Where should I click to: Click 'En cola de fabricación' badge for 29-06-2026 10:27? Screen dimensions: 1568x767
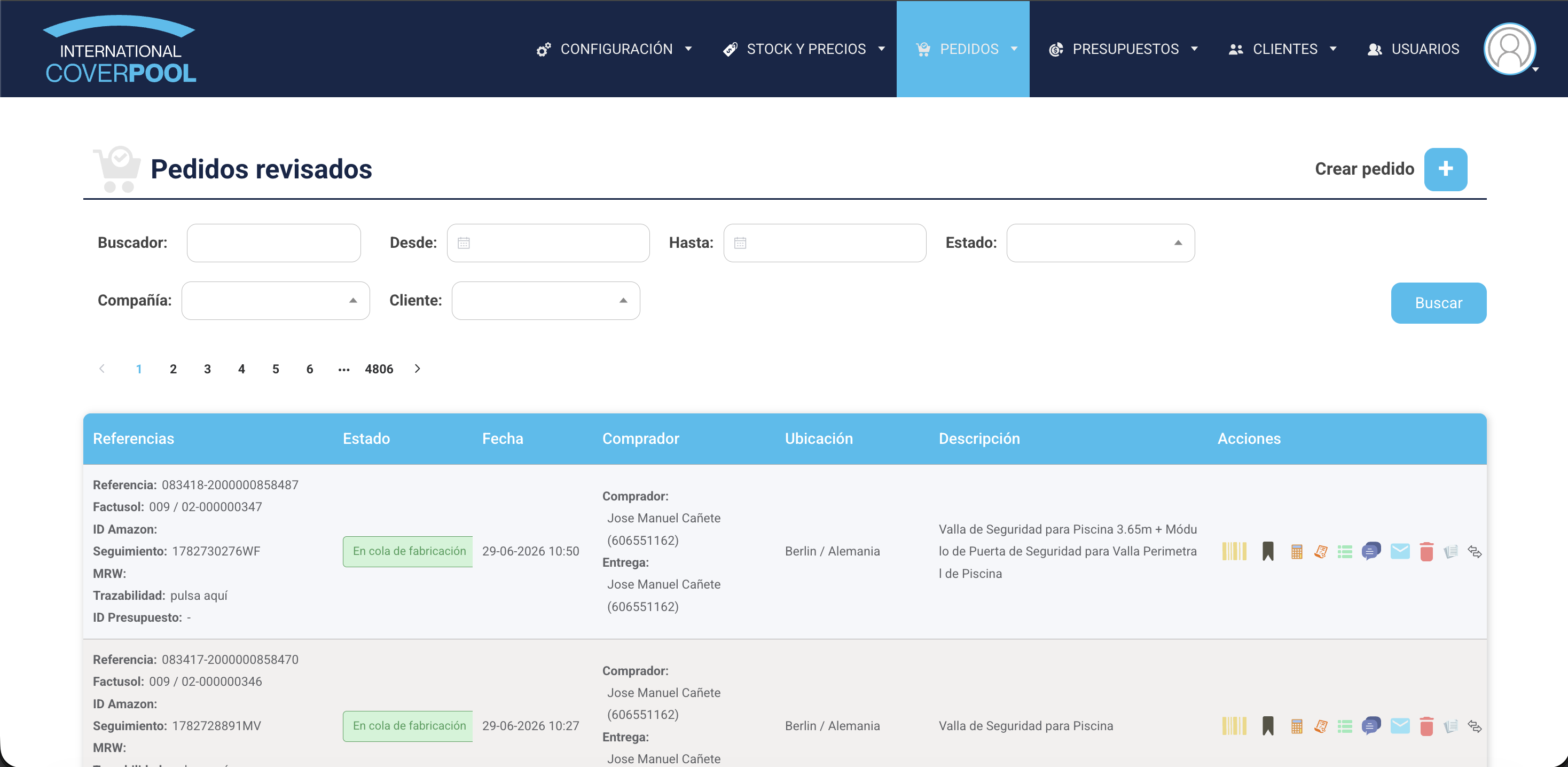click(x=408, y=726)
